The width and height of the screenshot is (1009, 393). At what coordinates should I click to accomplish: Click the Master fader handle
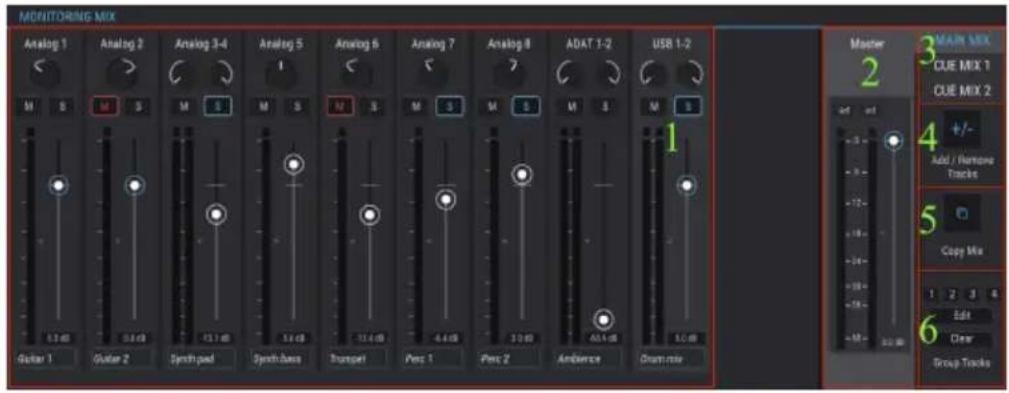[893, 140]
